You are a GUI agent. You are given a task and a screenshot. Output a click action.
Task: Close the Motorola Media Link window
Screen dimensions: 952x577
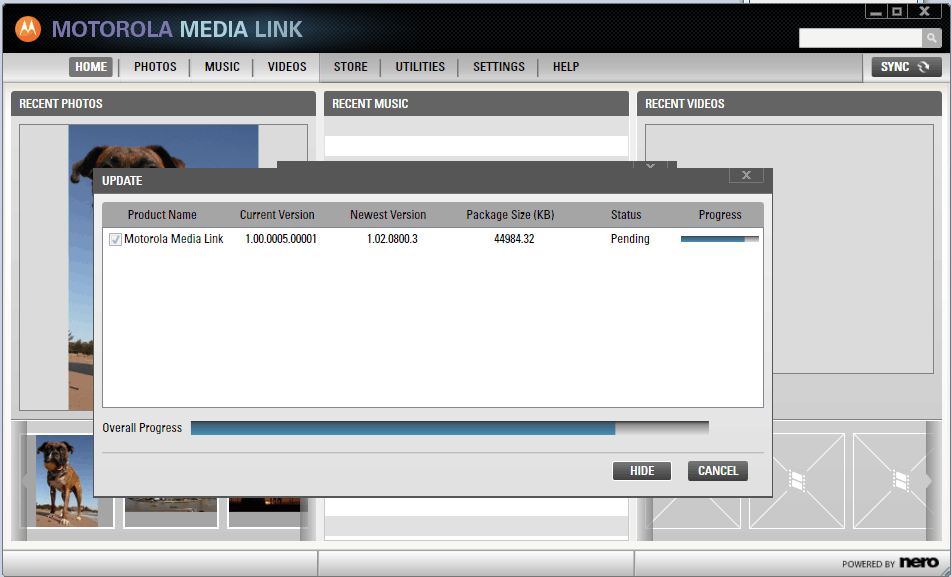point(925,11)
